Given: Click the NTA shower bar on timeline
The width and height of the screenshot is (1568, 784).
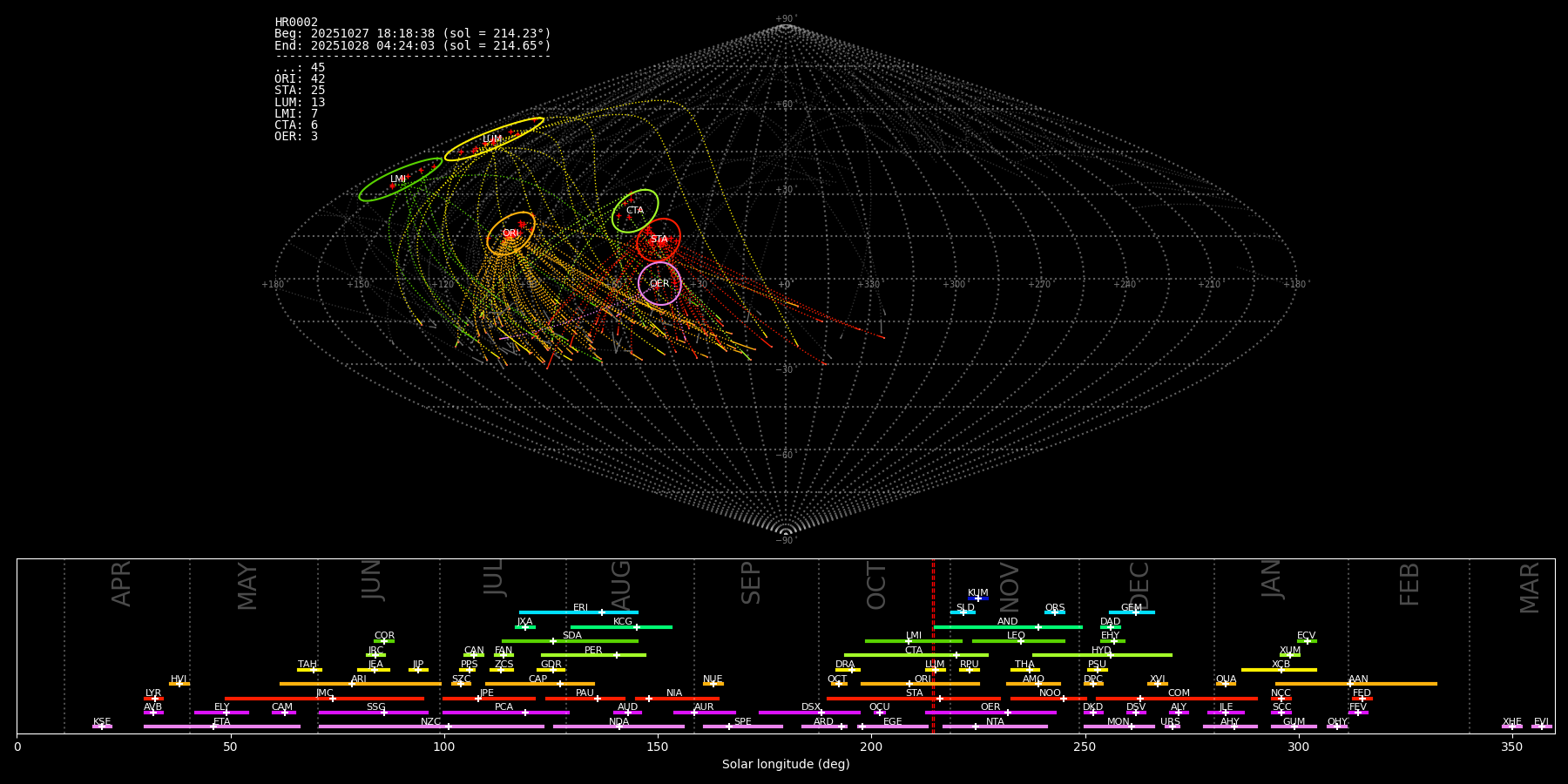Looking at the screenshot, I should 995,727.
